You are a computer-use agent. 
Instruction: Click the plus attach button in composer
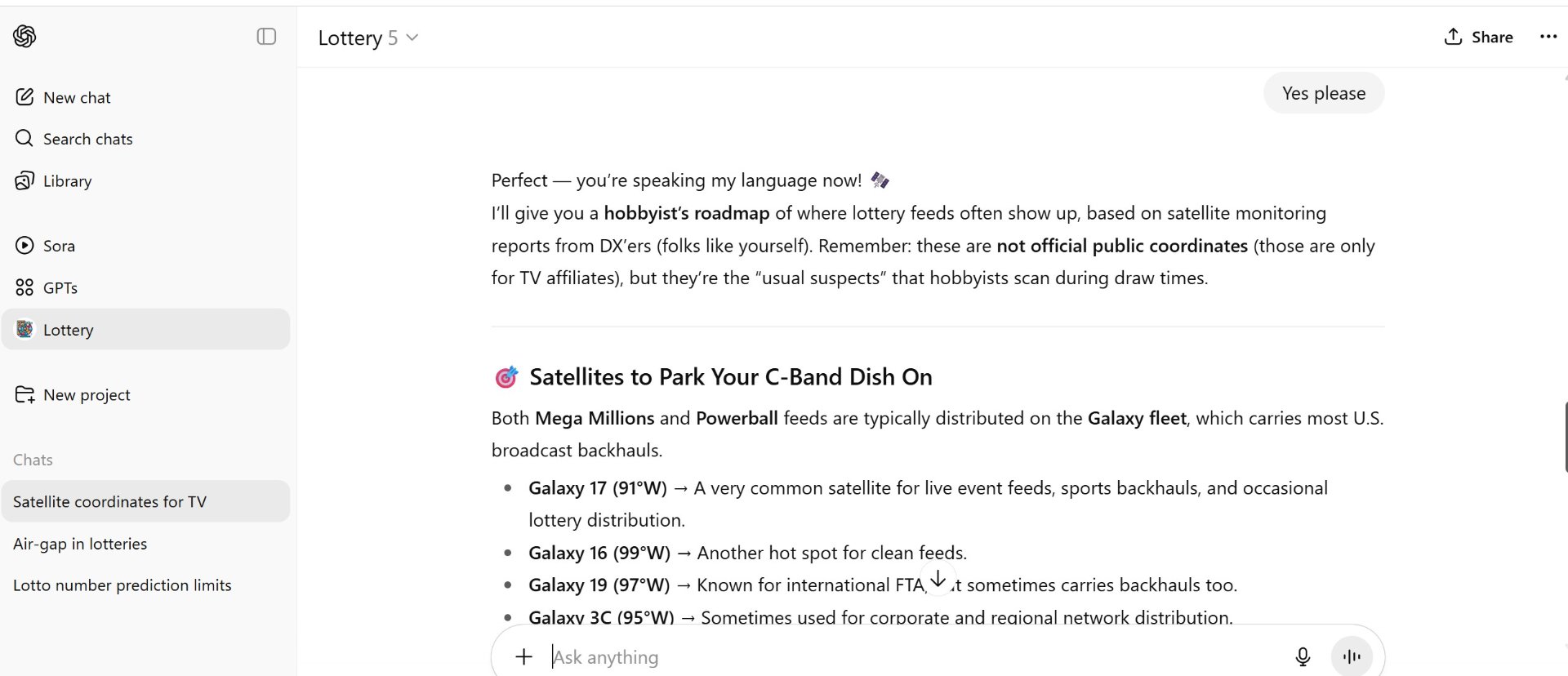point(523,656)
